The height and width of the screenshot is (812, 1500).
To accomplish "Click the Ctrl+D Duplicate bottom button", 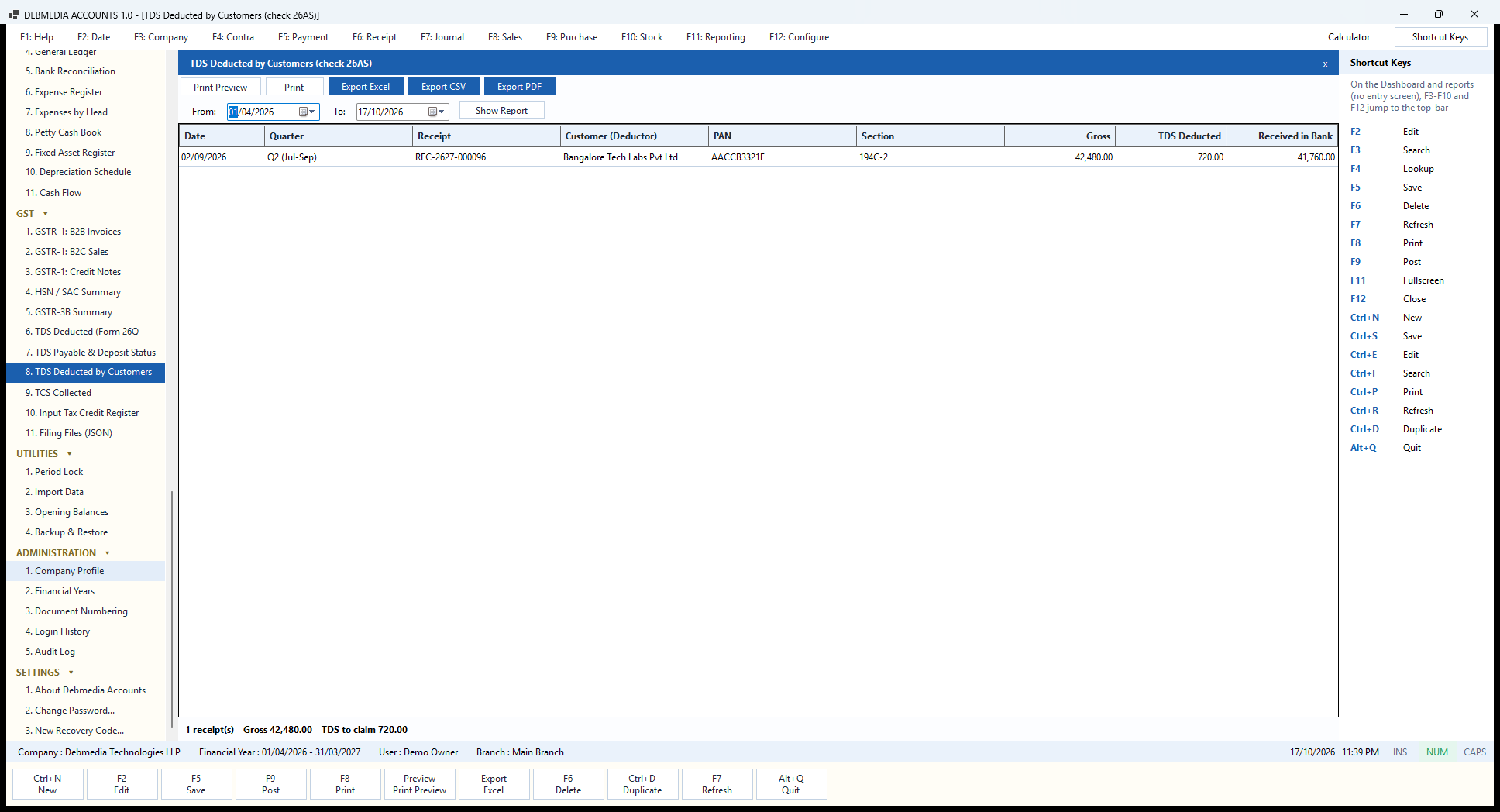I will [642, 784].
